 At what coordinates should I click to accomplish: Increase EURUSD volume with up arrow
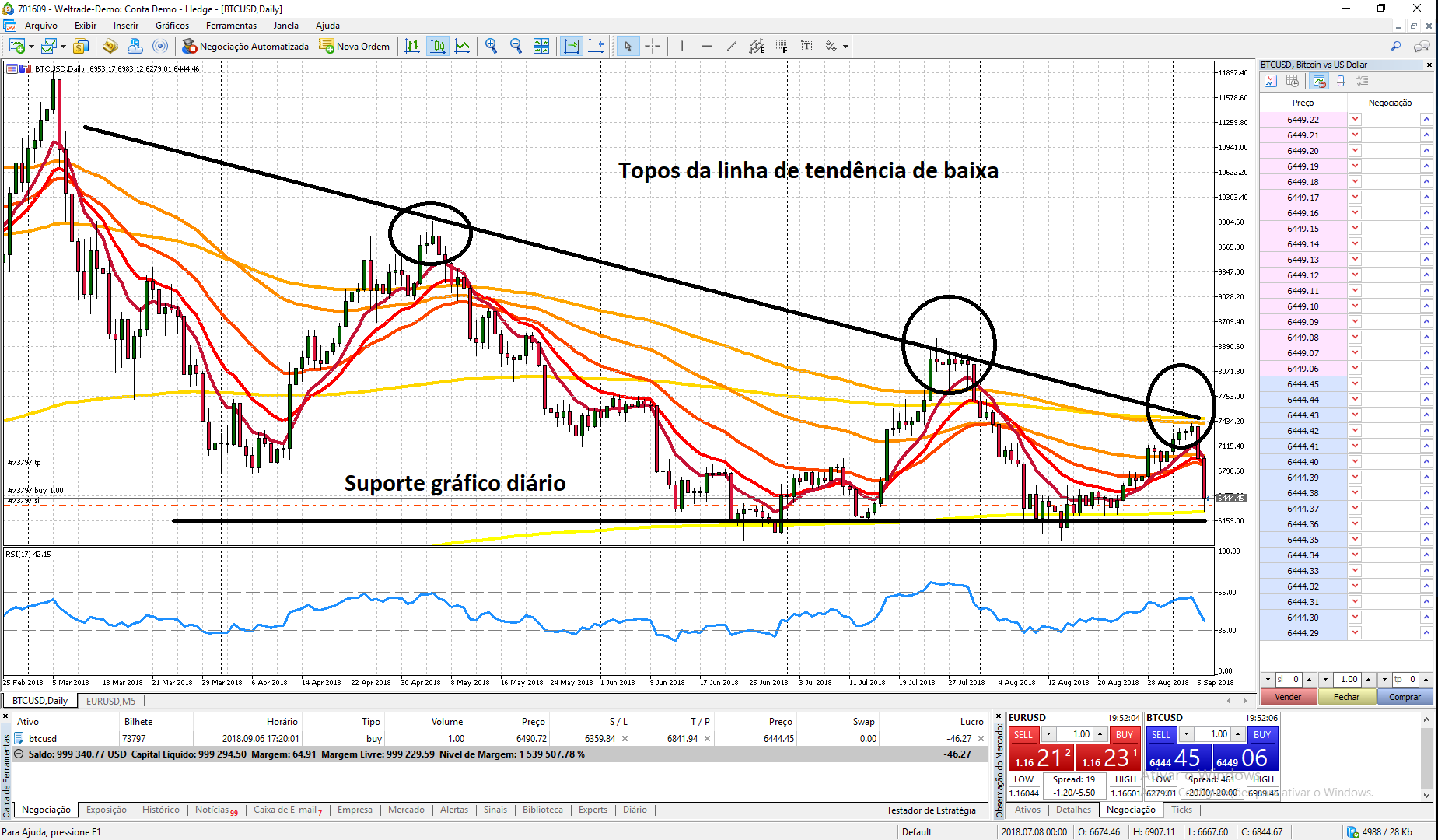pos(1100,734)
